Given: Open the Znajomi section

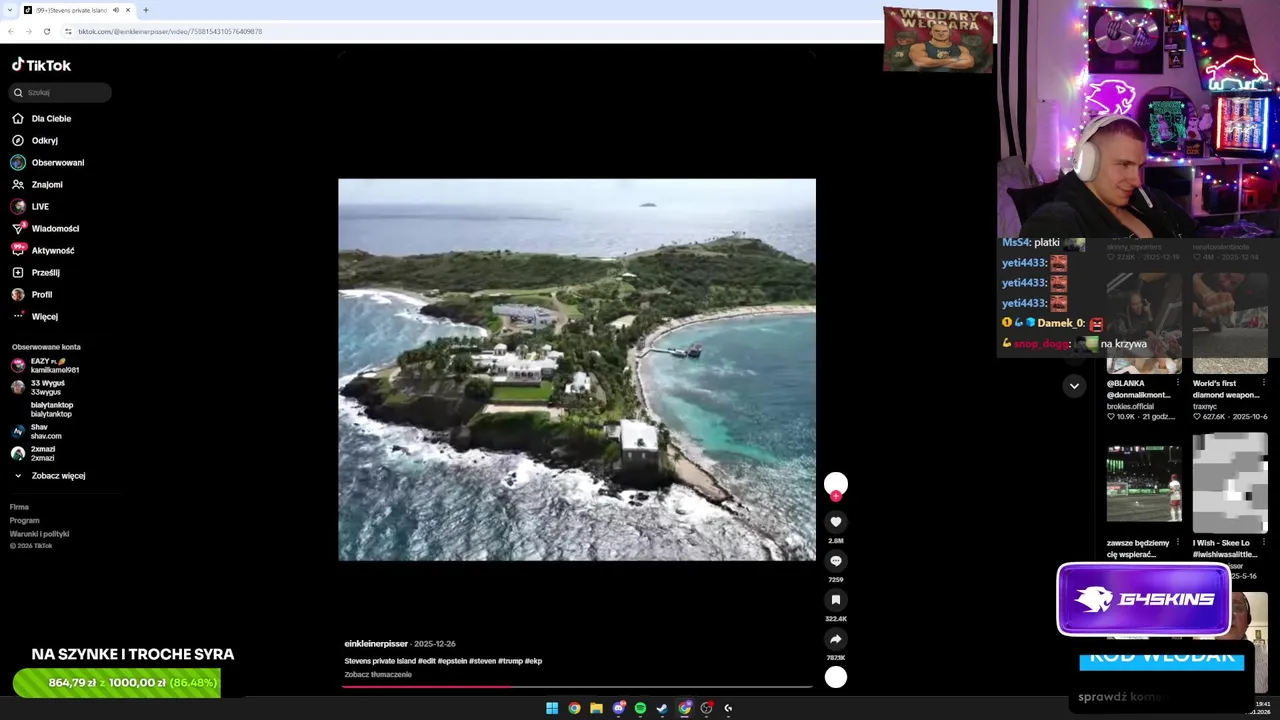Looking at the screenshot, I should click(37, 184).
